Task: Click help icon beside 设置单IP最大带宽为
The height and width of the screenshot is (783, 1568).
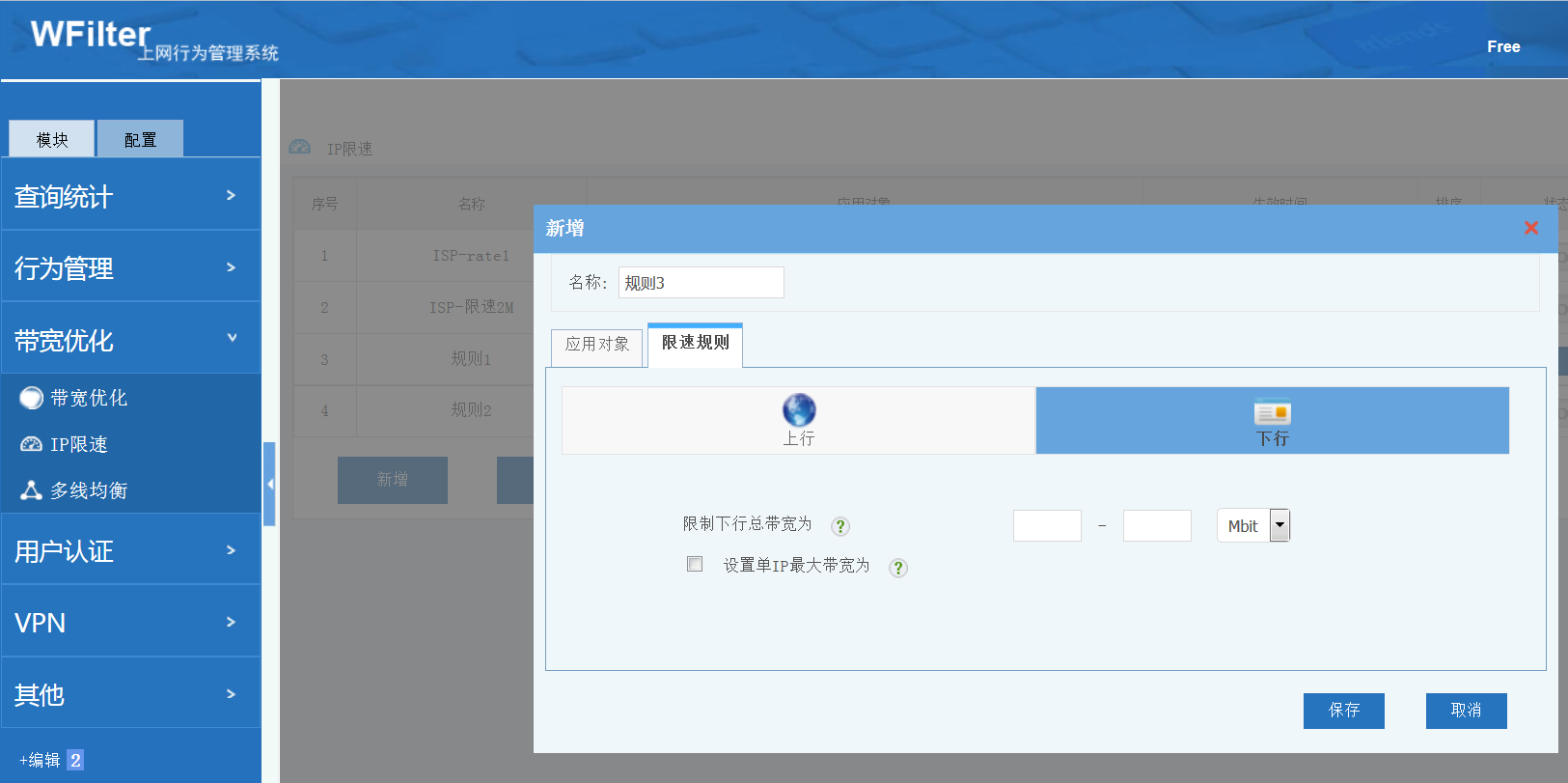Action: tap(898, 568)
